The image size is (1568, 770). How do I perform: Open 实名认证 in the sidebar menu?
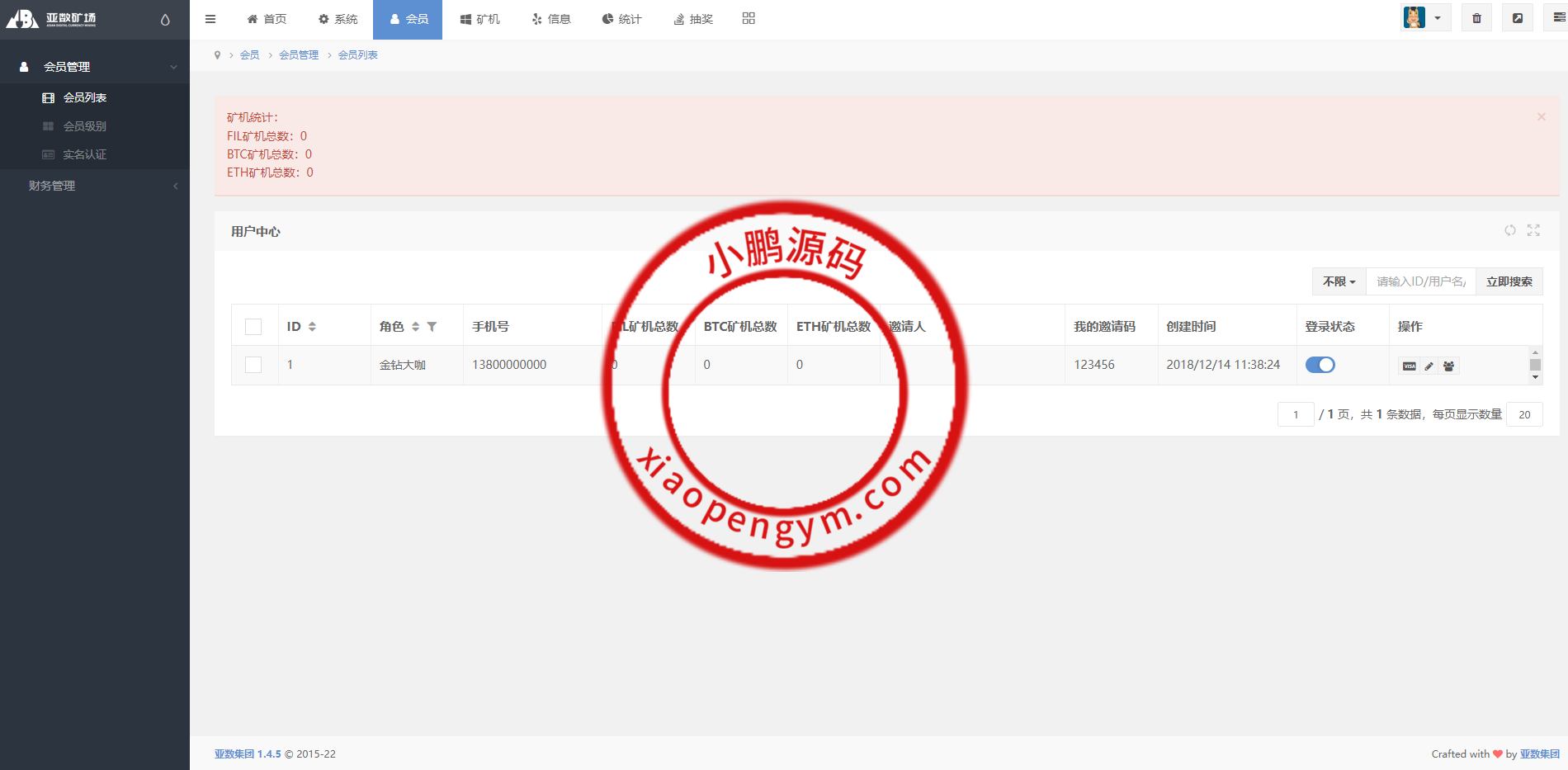[x=84, y=154]
